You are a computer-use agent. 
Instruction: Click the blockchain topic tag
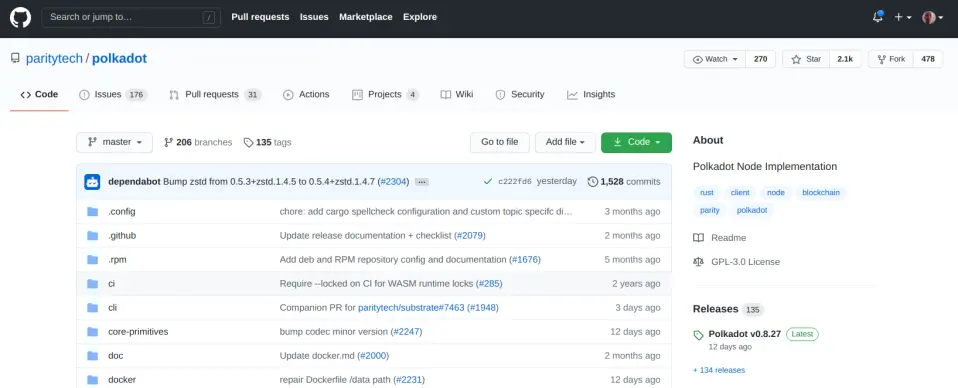(821, 192)
